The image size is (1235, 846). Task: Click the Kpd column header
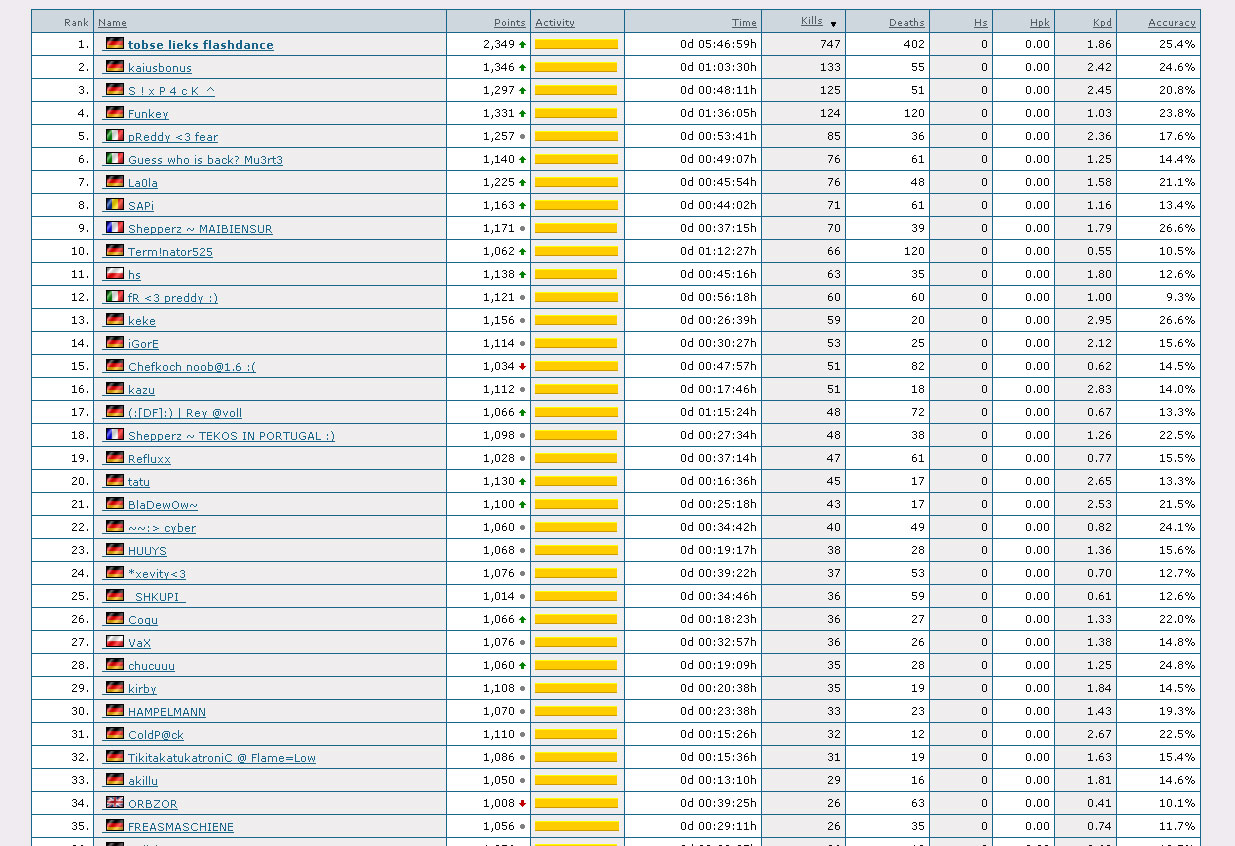(x=1101, y=22)
